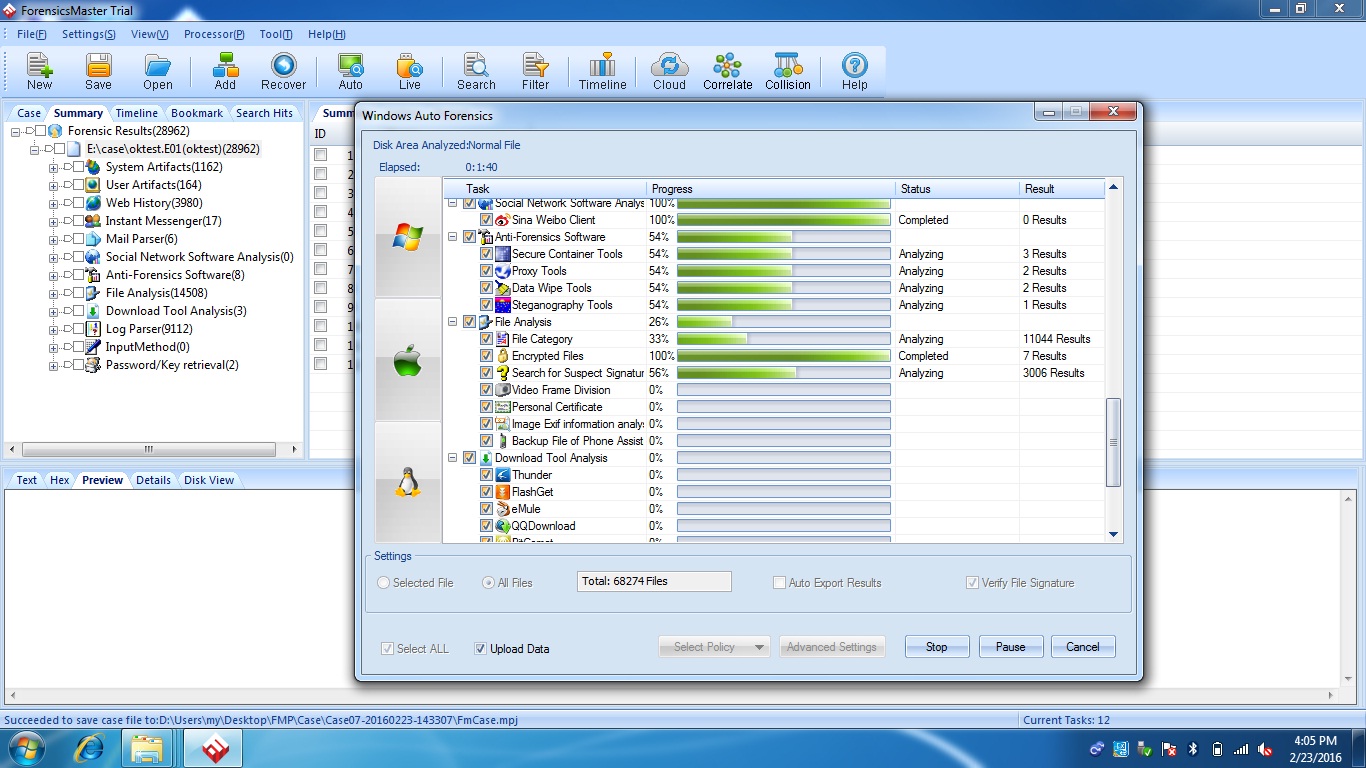Collapse the File Analysis task group

[452, 322]
